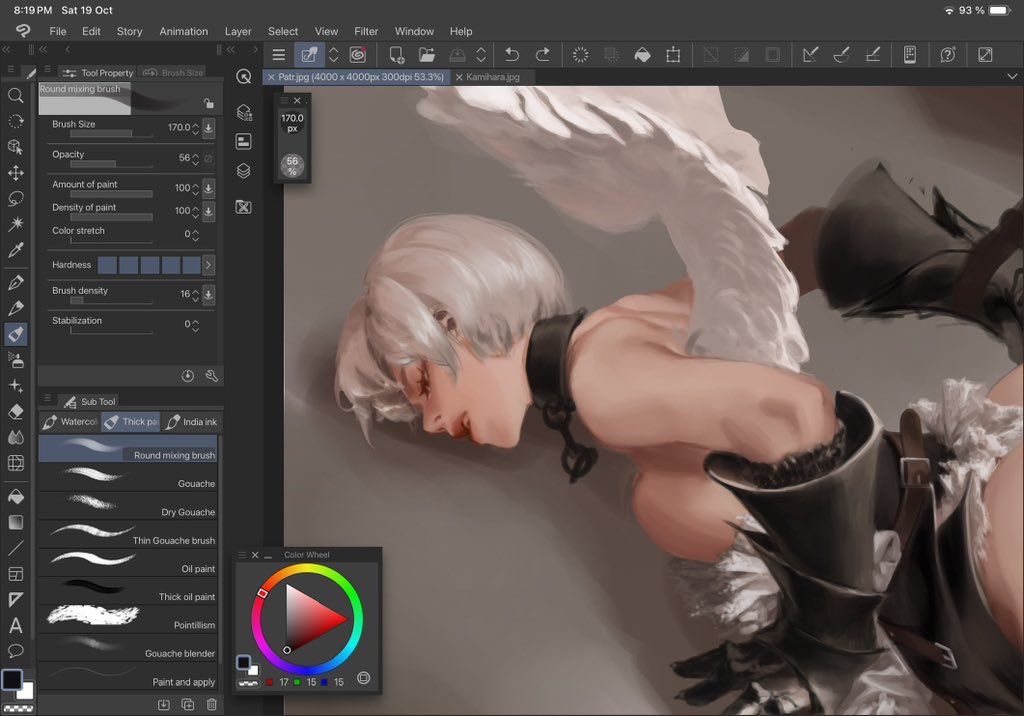Image resolution: width=1024 pixels, height=716 pixels.
Task: Select the Pointillism brush
Action: coord(128,619)
